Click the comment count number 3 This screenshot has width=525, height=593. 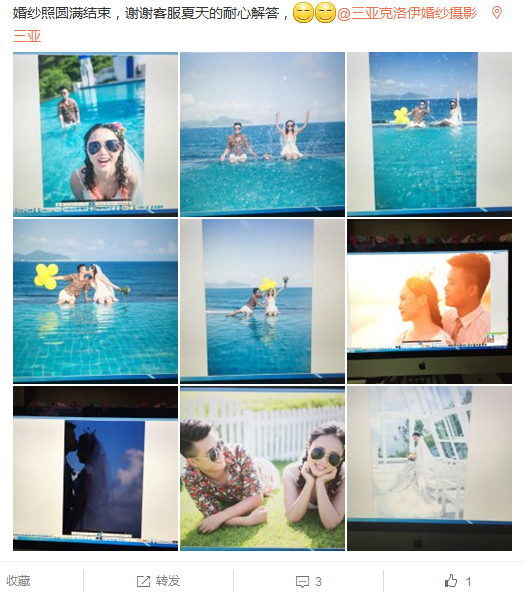(x=318, y=581)
